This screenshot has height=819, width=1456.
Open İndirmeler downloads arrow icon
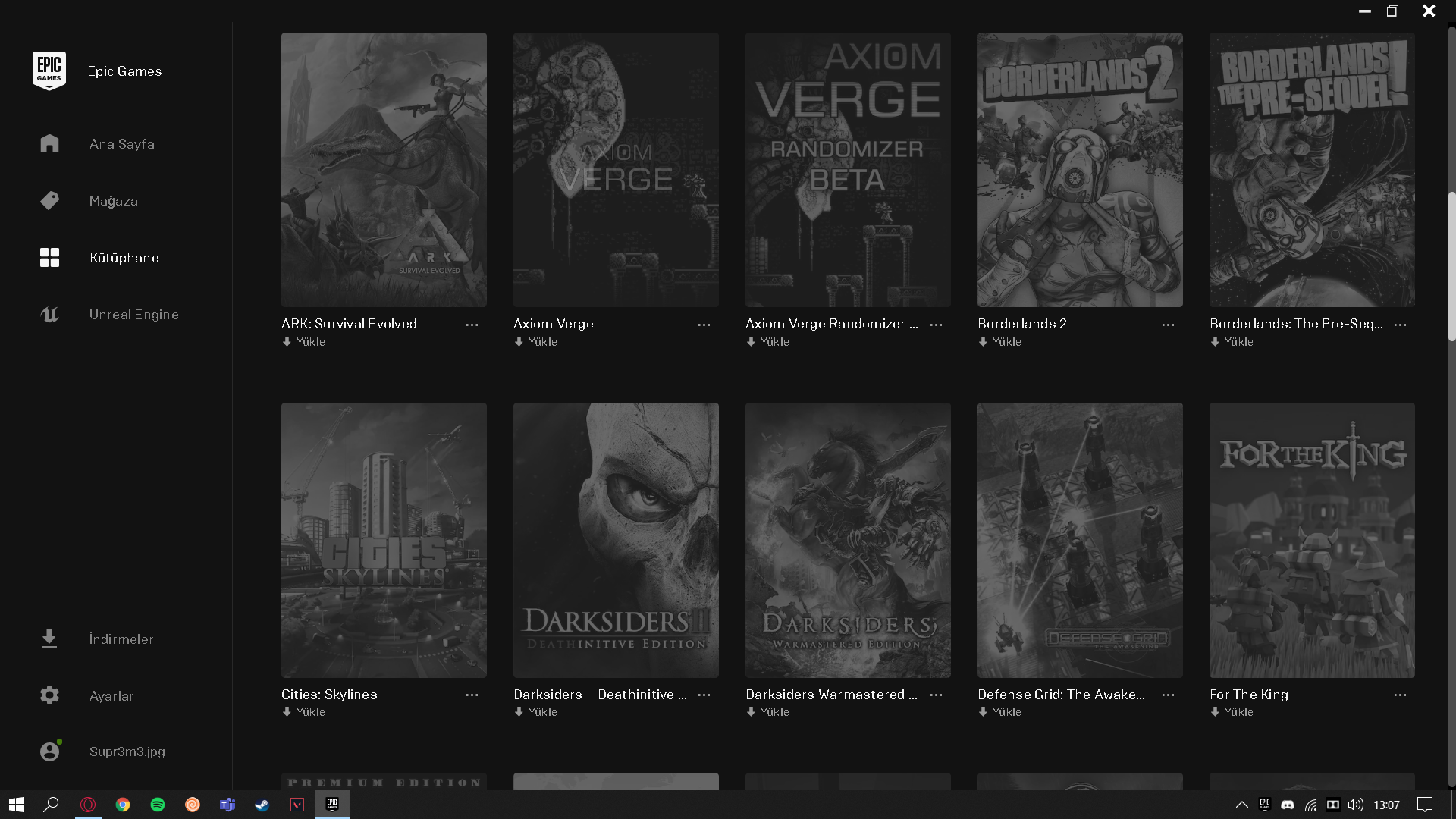point(49,639)
